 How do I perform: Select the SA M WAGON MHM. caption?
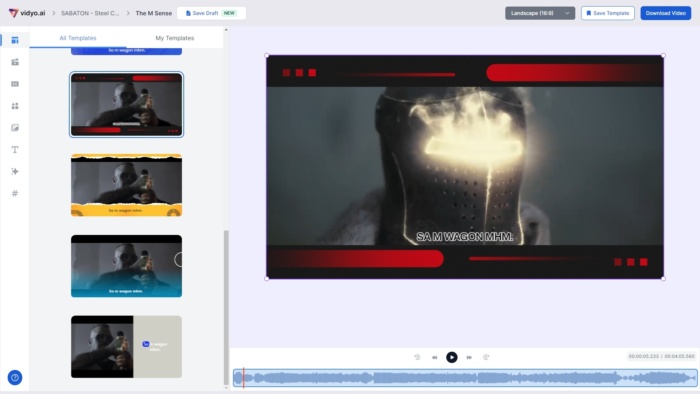click(465, 236)
